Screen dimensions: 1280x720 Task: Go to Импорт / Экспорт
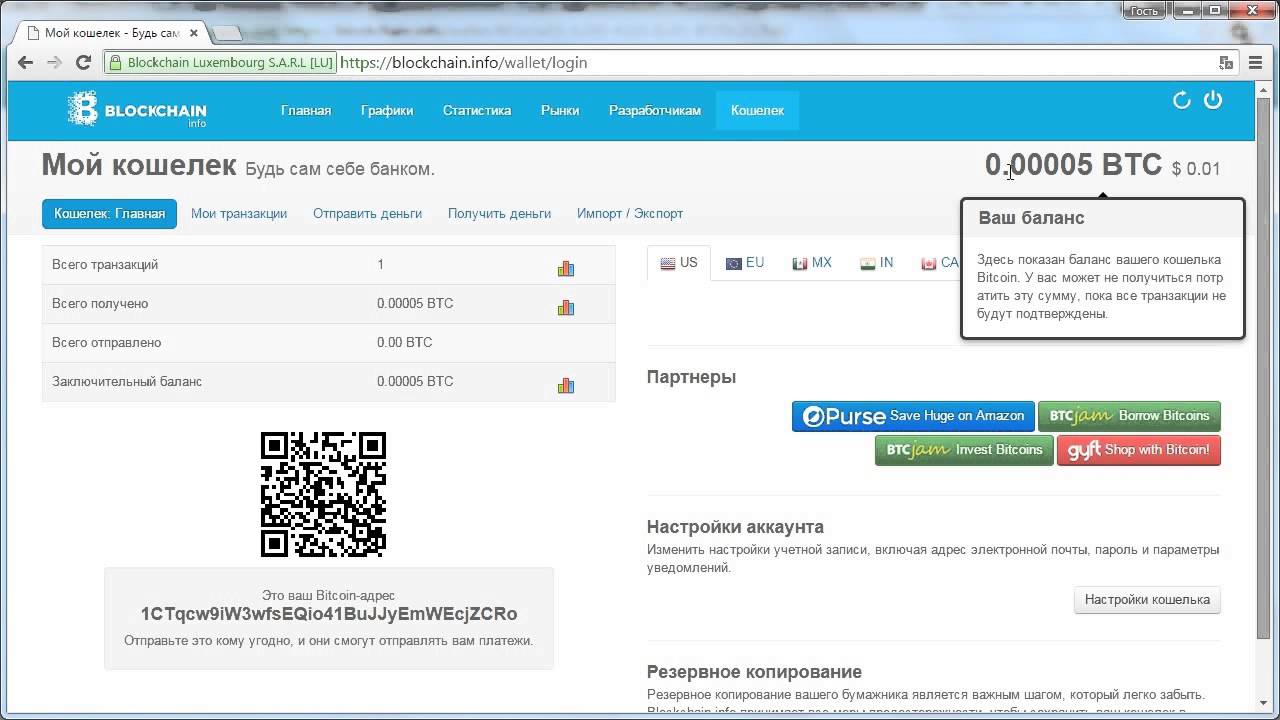[630, 213]
